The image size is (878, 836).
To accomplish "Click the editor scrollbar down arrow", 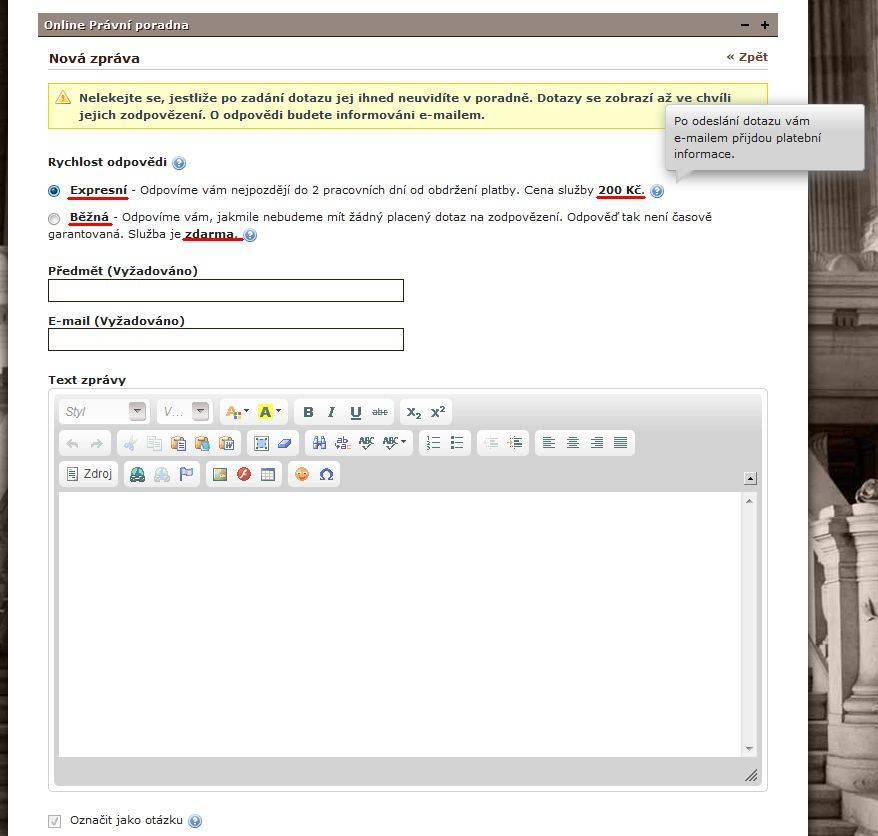I will point(749,749).
